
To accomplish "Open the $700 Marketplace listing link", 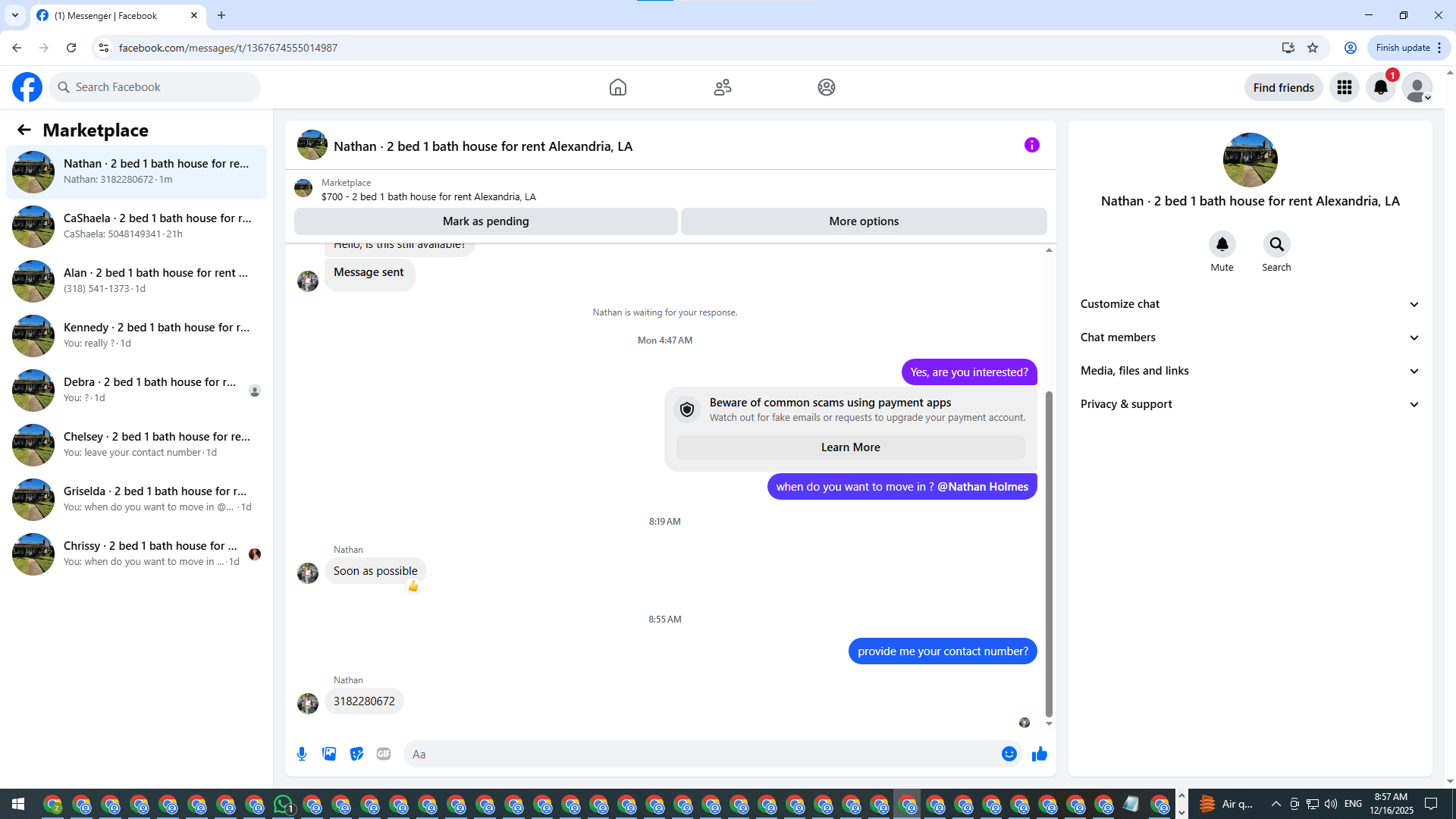I will 428,196.
